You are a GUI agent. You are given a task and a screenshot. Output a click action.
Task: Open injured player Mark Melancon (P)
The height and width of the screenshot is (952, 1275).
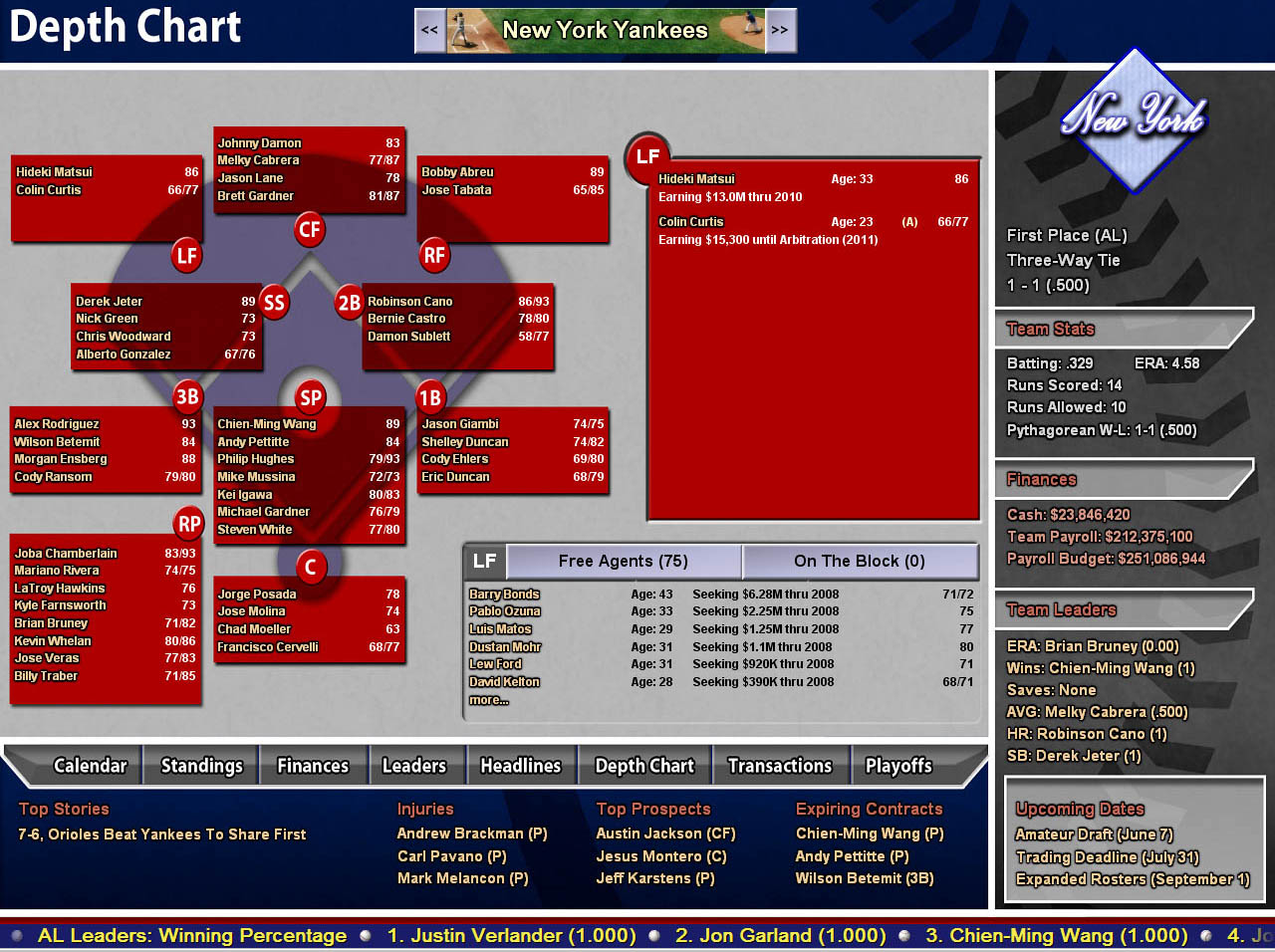tap(463, 878)
